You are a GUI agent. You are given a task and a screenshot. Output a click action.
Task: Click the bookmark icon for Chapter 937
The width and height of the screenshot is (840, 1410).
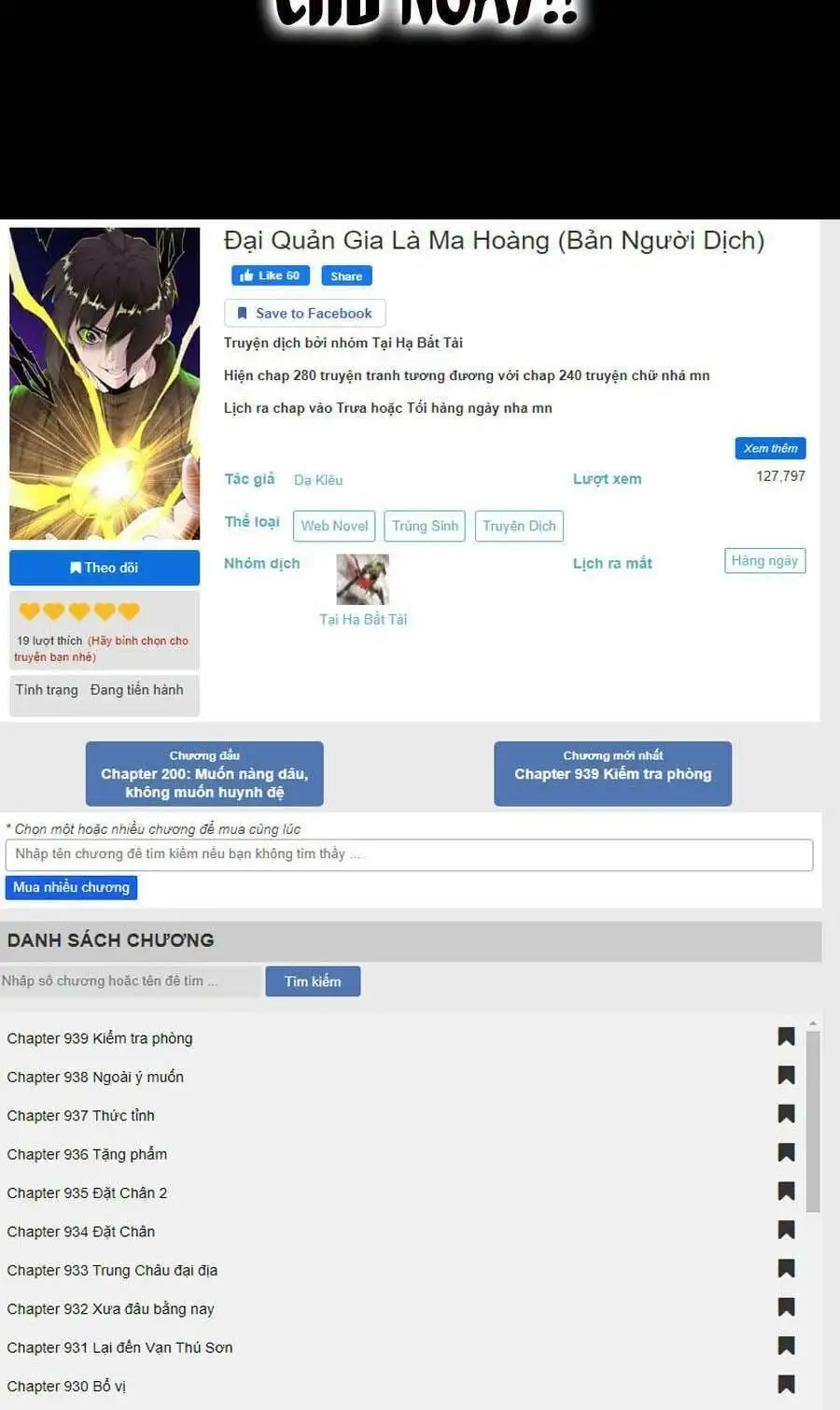coord(786,1114)
